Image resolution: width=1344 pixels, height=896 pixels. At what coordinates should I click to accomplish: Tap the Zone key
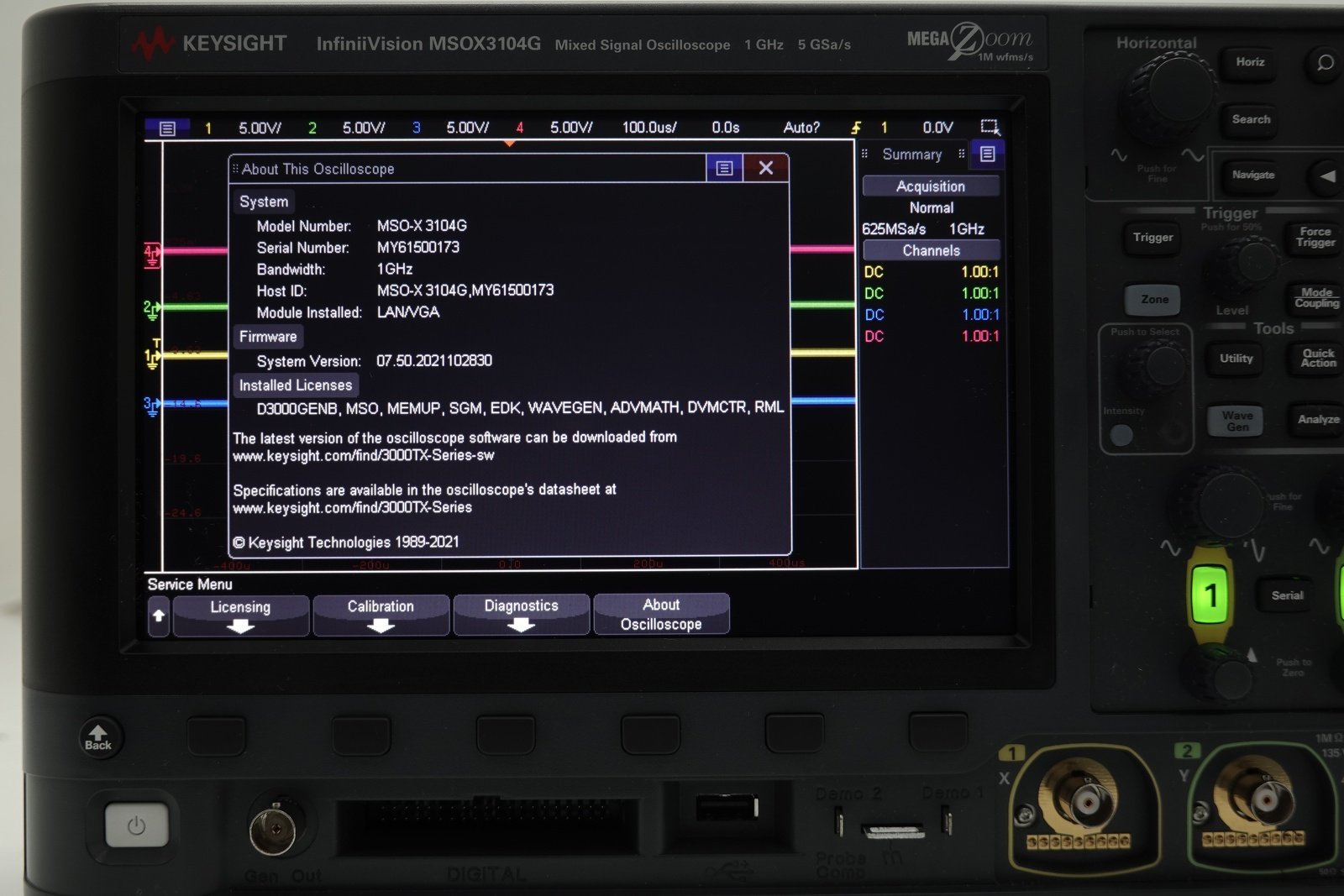[x=1154, y=300]
